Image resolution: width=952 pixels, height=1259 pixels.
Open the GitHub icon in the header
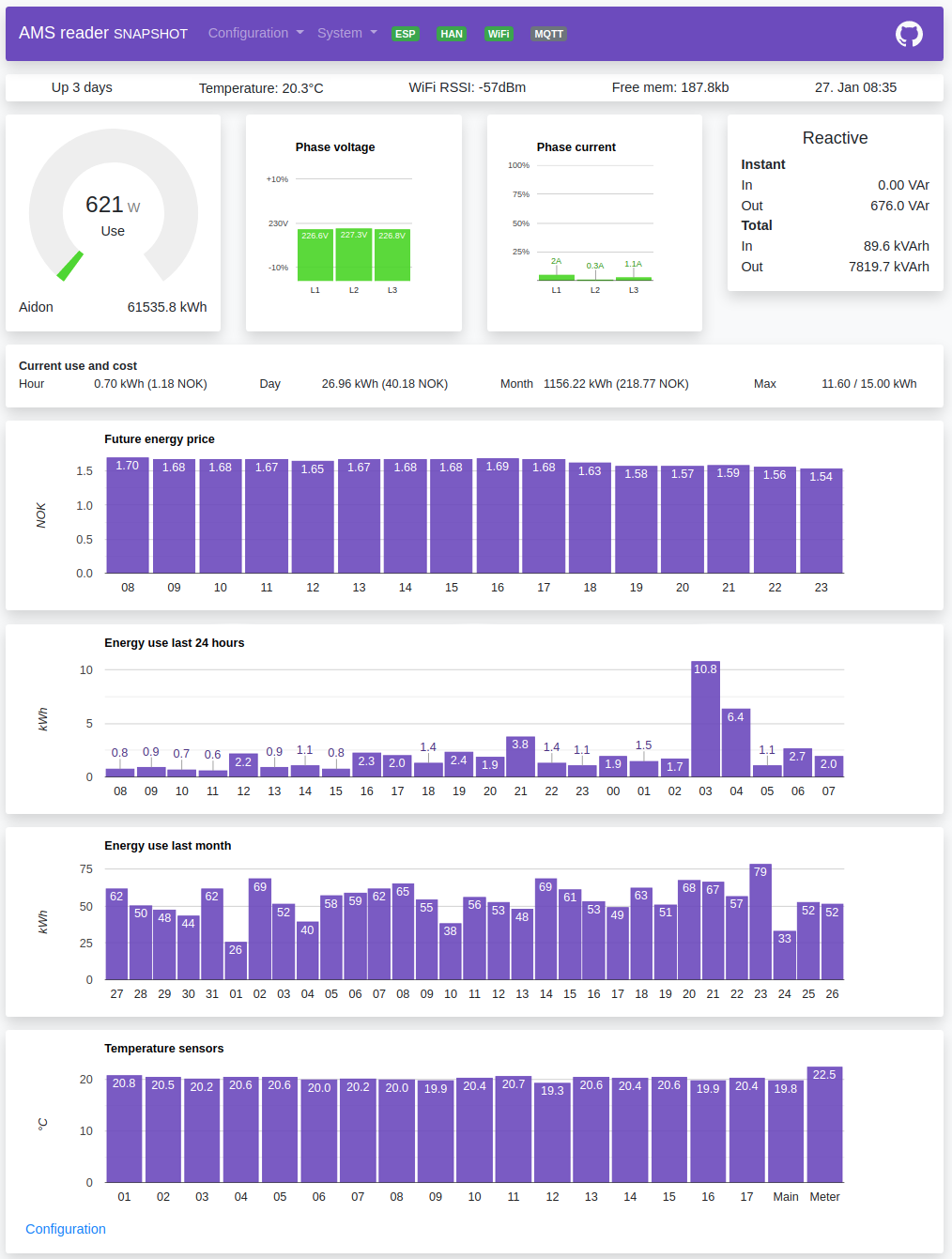pyautogui.click(x=908, y=34)
